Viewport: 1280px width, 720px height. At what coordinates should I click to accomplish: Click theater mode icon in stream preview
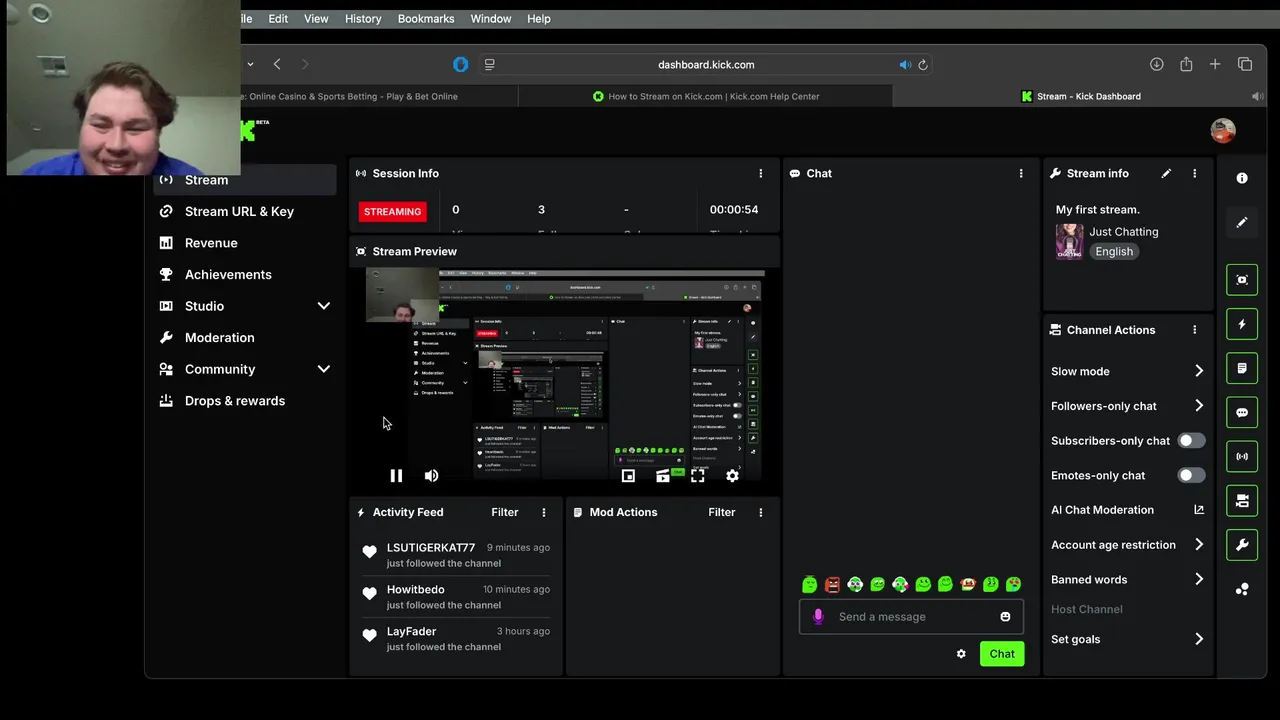click(x=662, y=476)
